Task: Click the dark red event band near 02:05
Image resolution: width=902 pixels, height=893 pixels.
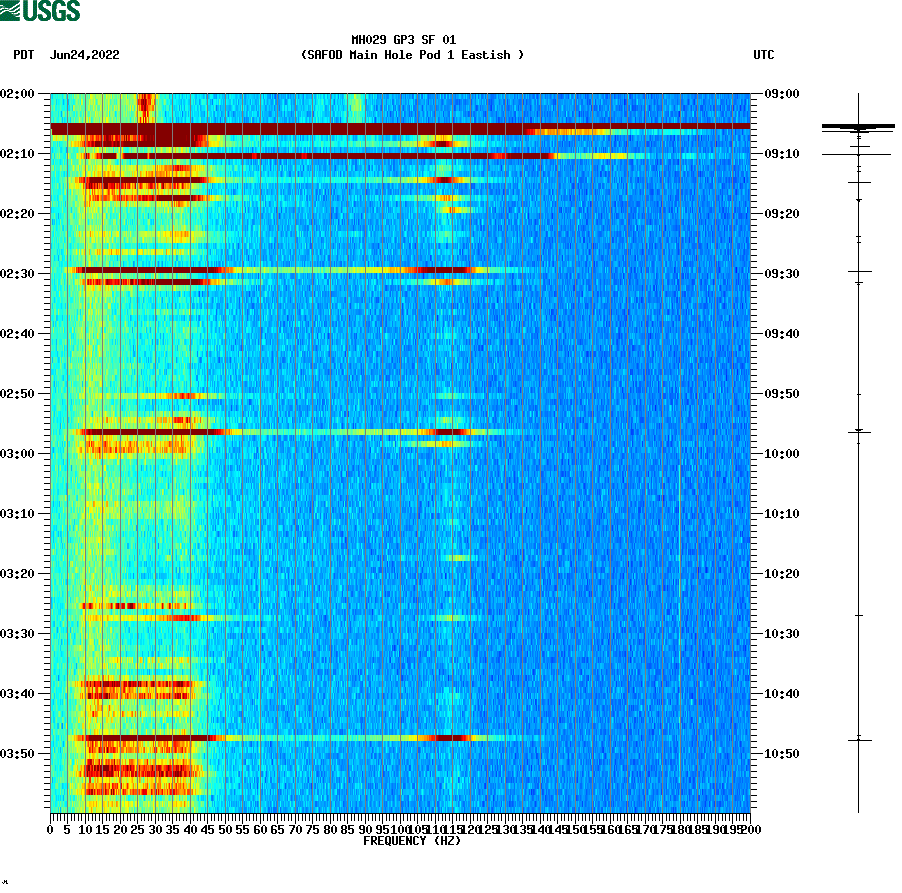Action: point(400,128)
